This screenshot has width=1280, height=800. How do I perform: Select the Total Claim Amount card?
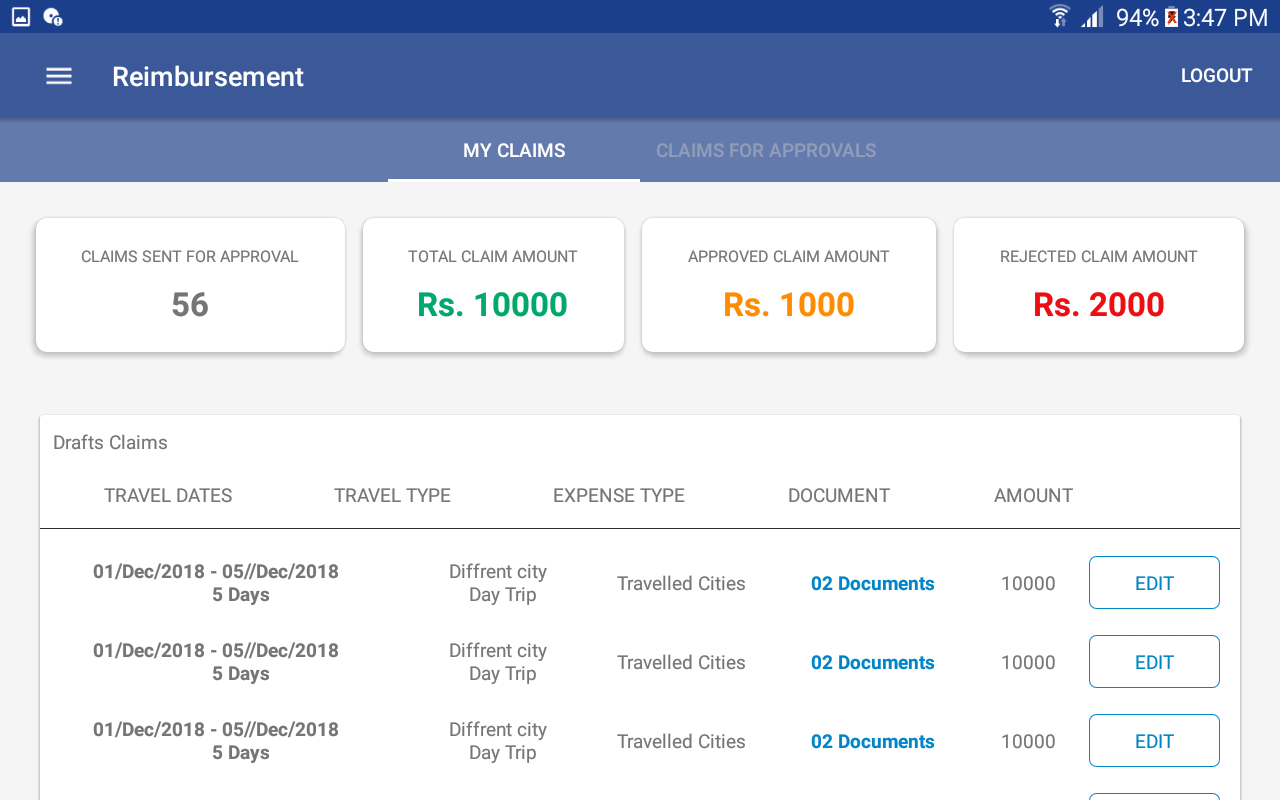point(493,285)
